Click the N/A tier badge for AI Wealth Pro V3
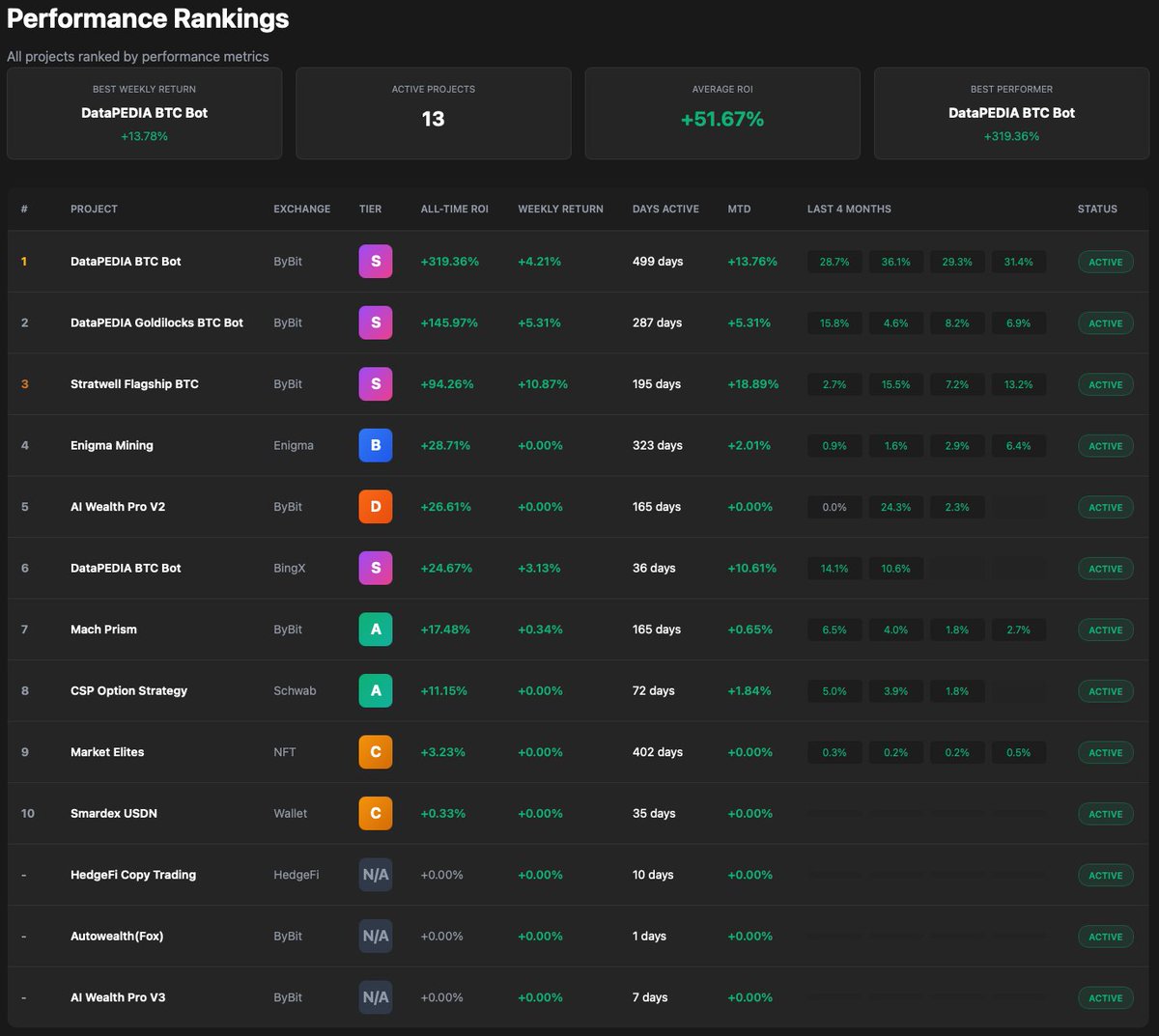Image resolution: width=1159 pixels, height=1036 pixels. click(x=376, y=997)
